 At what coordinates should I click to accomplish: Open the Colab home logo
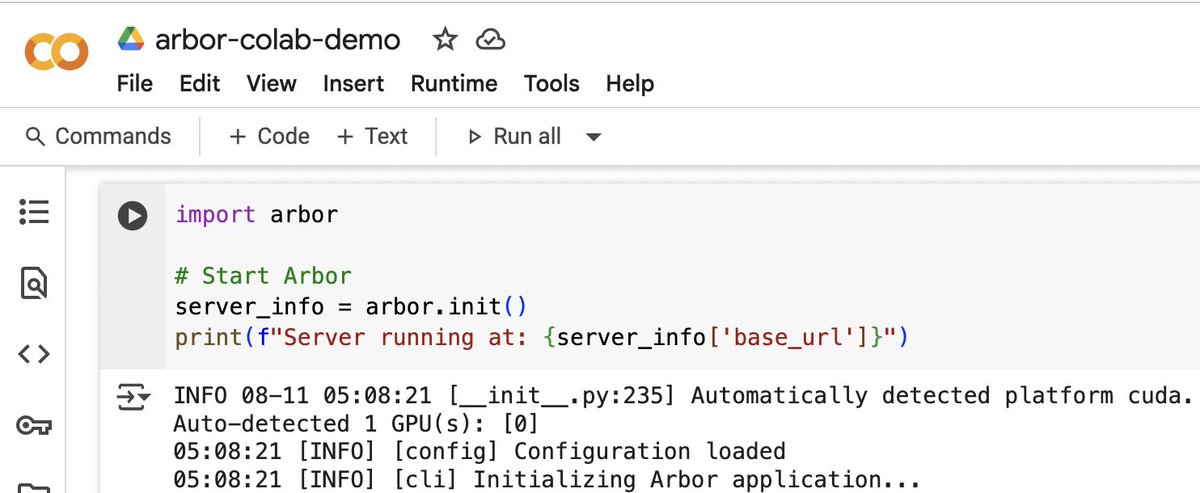(56, 52)
